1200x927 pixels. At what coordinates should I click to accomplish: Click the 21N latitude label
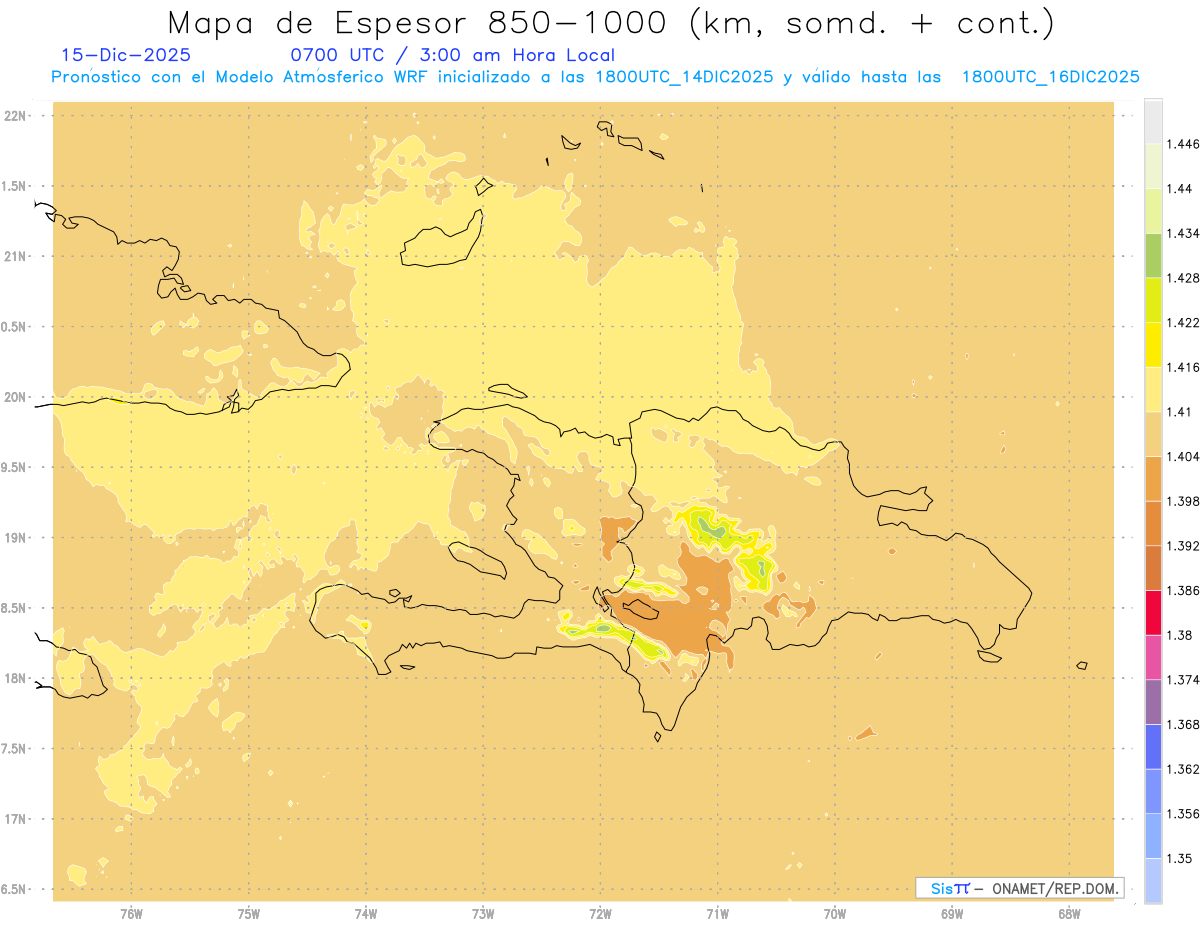click(x=15, y=257)
